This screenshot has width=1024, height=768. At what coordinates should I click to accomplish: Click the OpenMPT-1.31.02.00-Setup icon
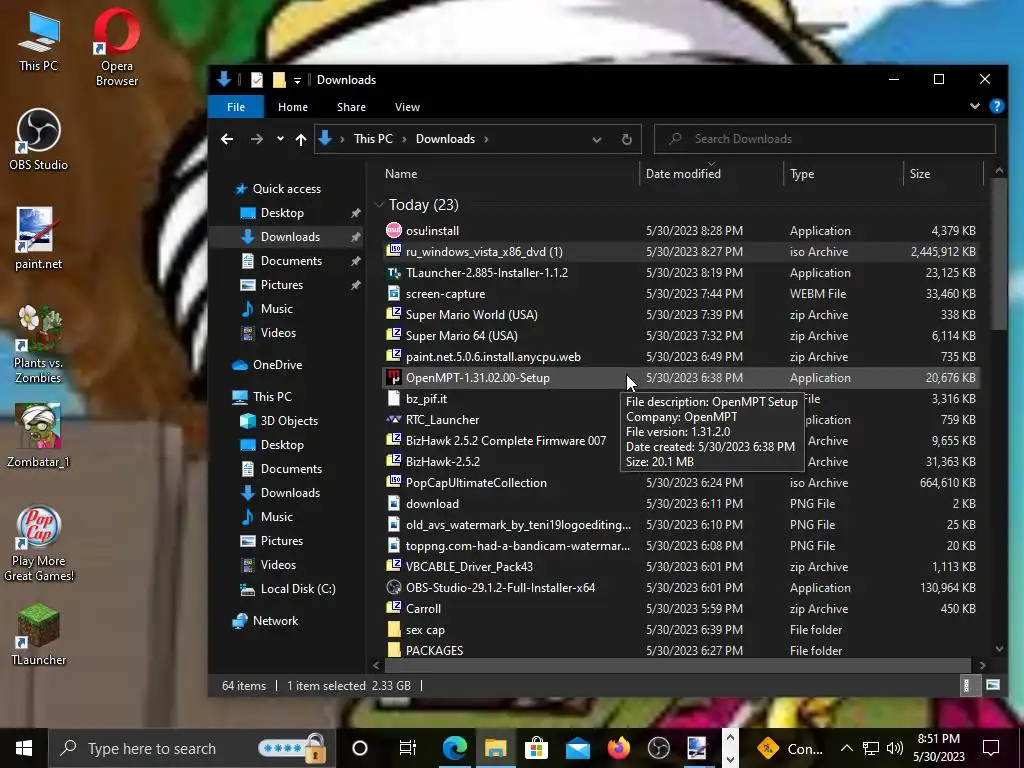[x=394, y=377]
